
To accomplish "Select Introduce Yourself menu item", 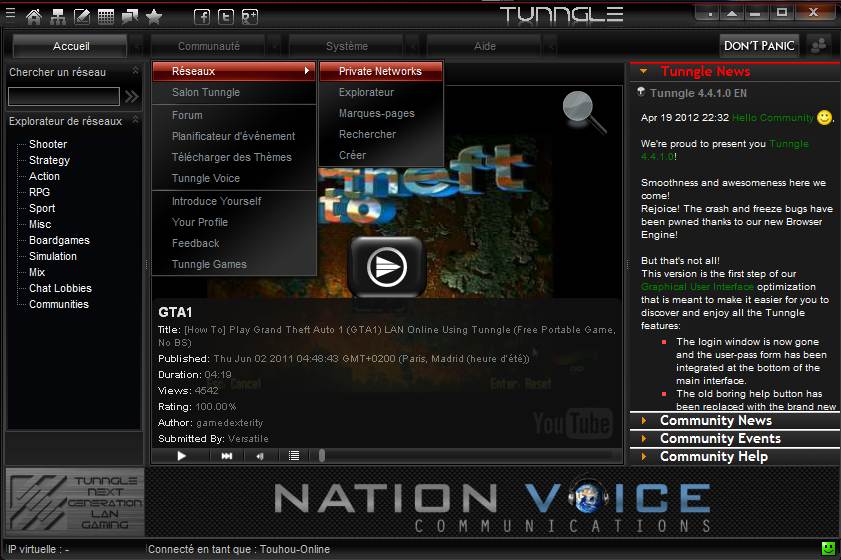I will click(234, 201).
